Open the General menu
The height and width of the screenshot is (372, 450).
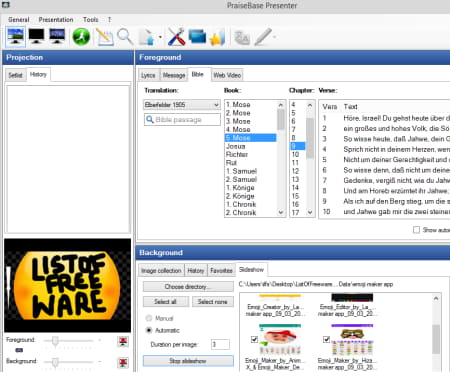point(19,20)
